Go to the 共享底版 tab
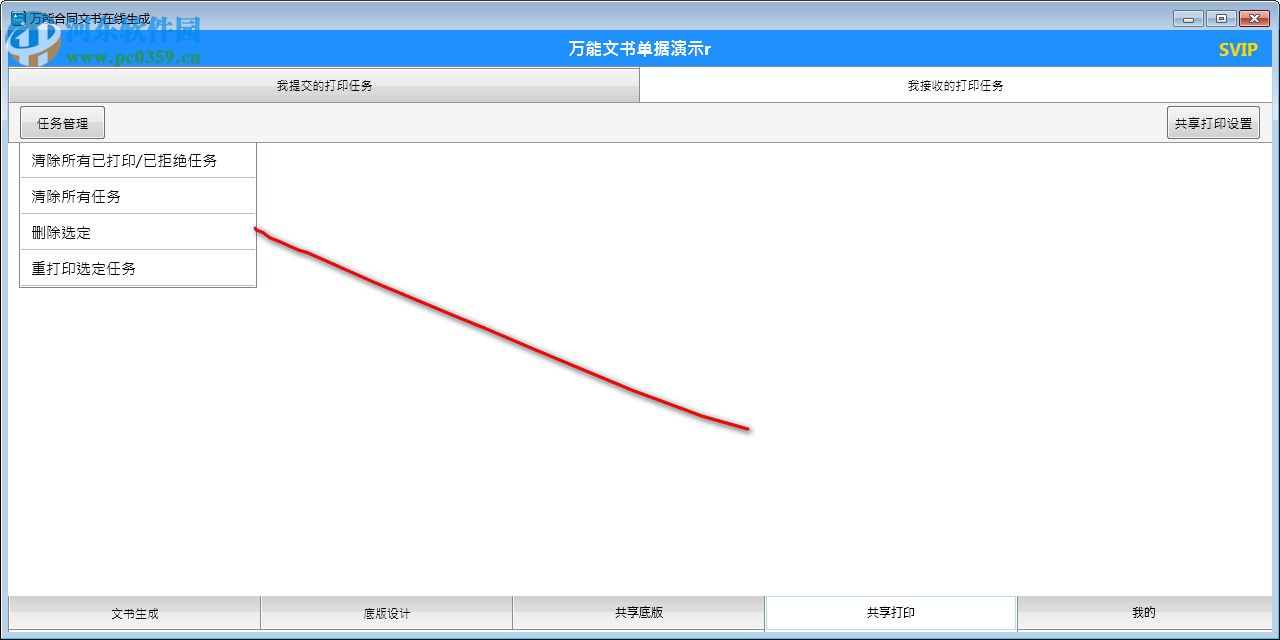Screen dimensions: 1280x640 pyautogui.click(x=639, y=613)
